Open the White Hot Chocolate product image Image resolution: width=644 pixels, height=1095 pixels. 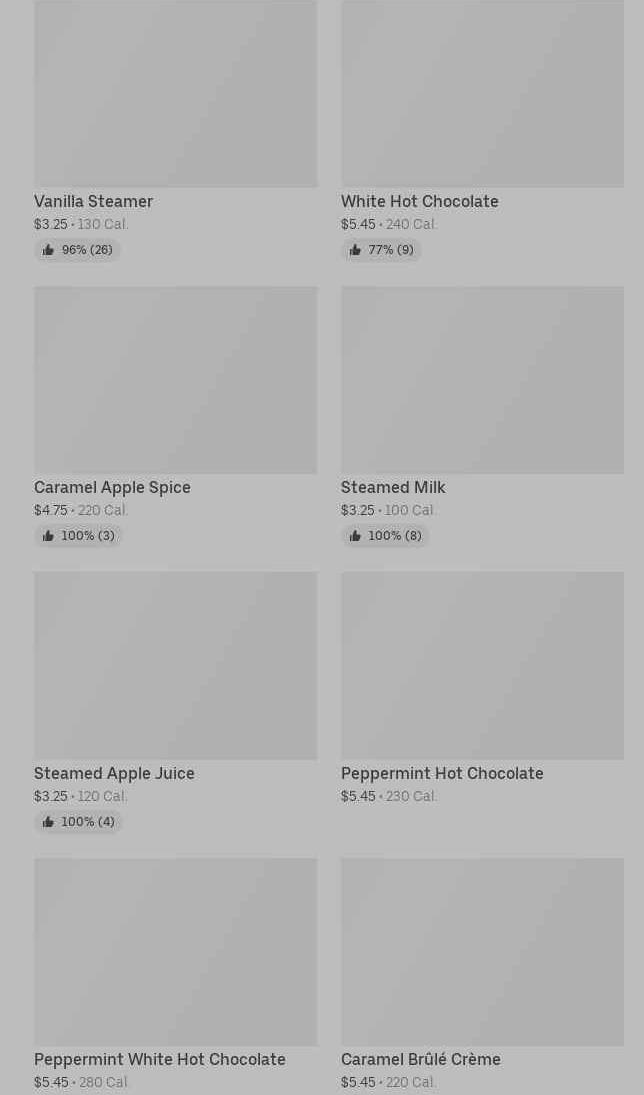click(482, 94)
